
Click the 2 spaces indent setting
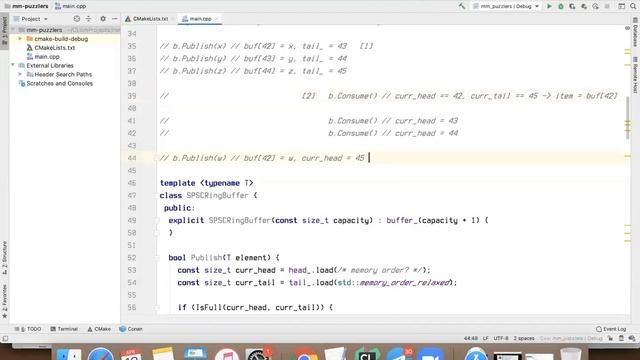(x=524, y=338)
